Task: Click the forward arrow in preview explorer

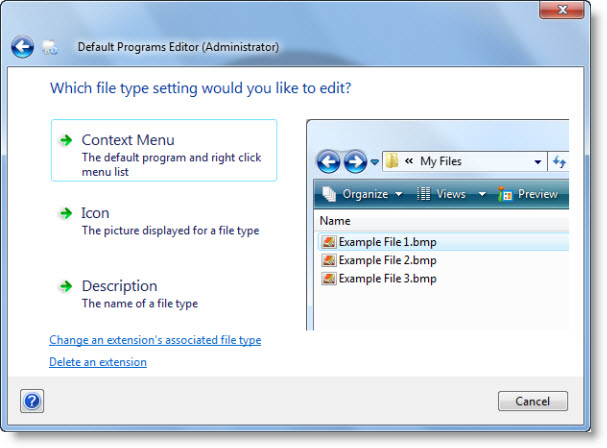Action: click(x=355, y=161)
